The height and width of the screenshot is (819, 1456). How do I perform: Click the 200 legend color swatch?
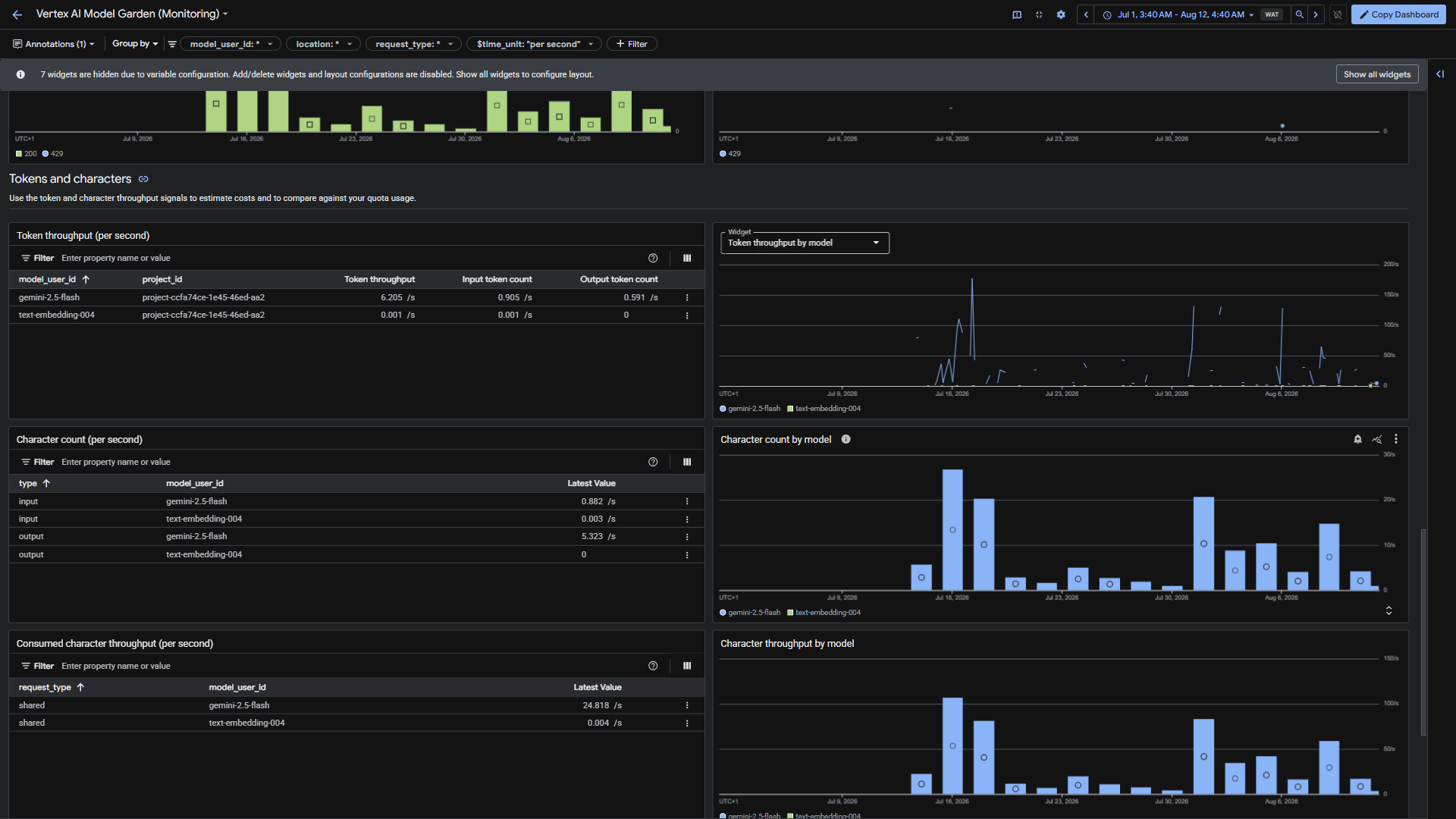tap(20, 154)
